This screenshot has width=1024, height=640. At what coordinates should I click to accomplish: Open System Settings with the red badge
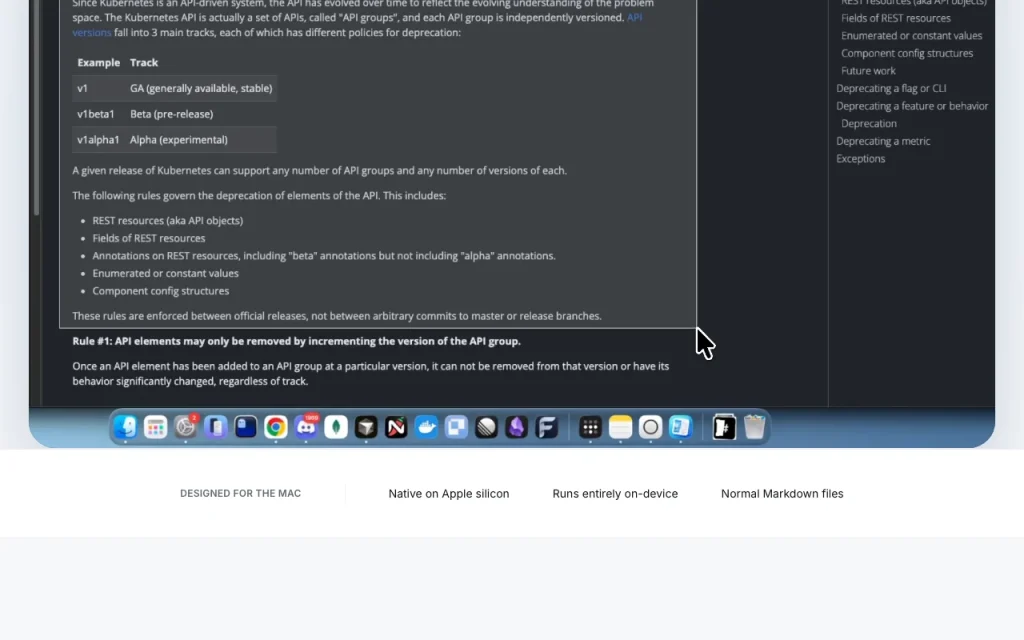pyautogui.click(x=185, y=427)
